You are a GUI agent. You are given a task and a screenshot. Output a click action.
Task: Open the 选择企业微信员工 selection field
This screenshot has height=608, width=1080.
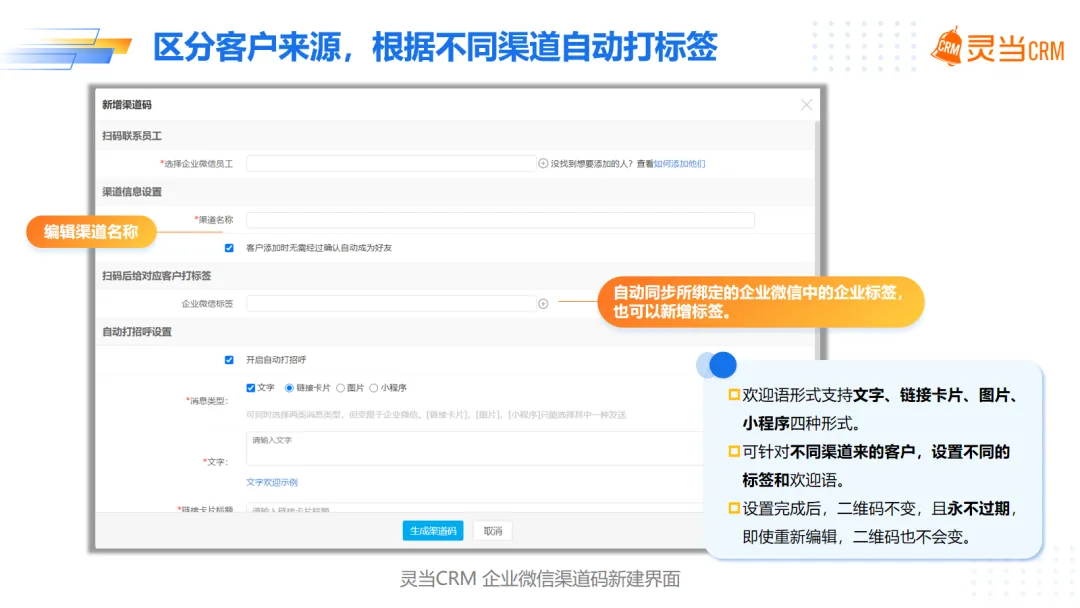[x=390, y=163]
